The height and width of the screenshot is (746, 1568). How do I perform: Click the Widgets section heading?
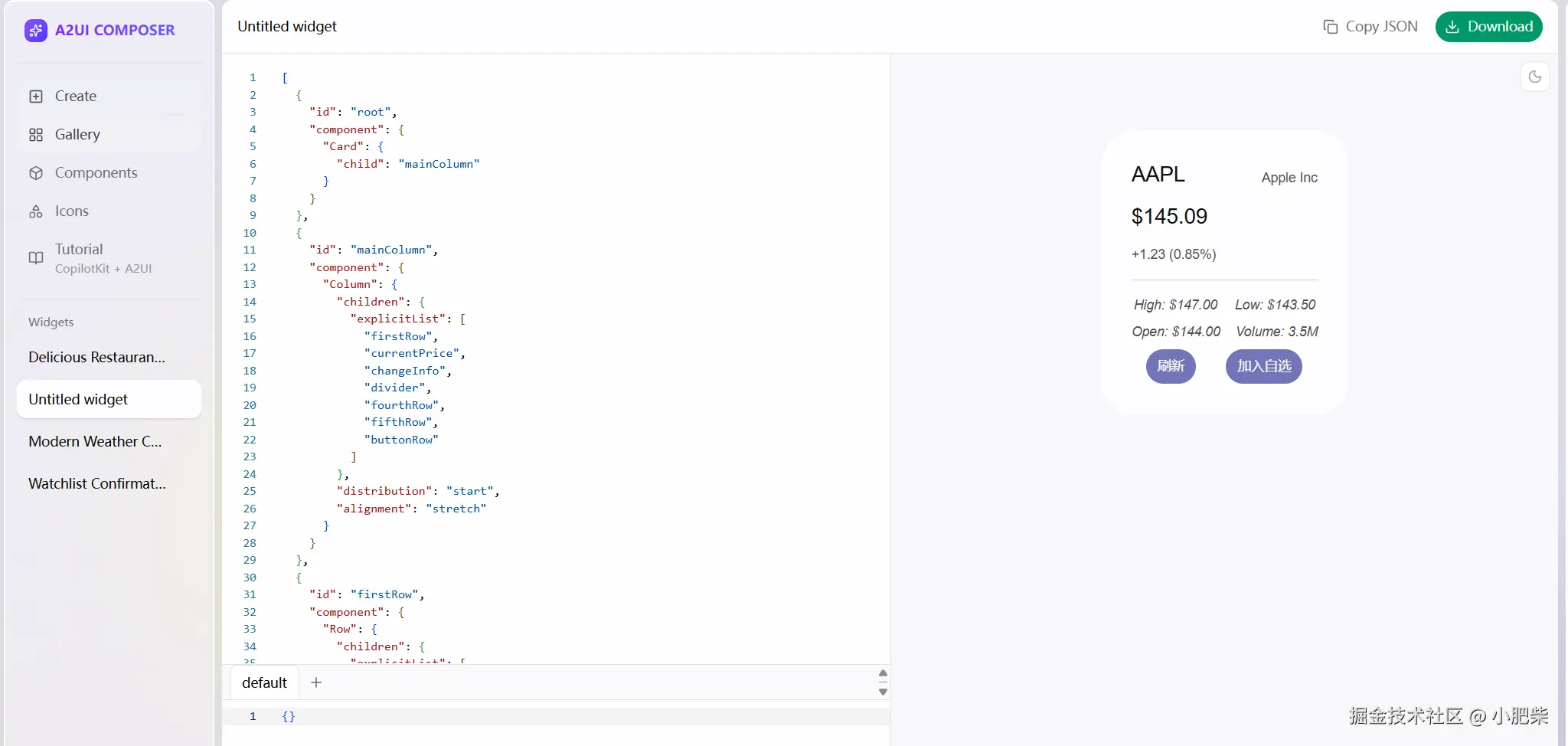coord(51,322)
